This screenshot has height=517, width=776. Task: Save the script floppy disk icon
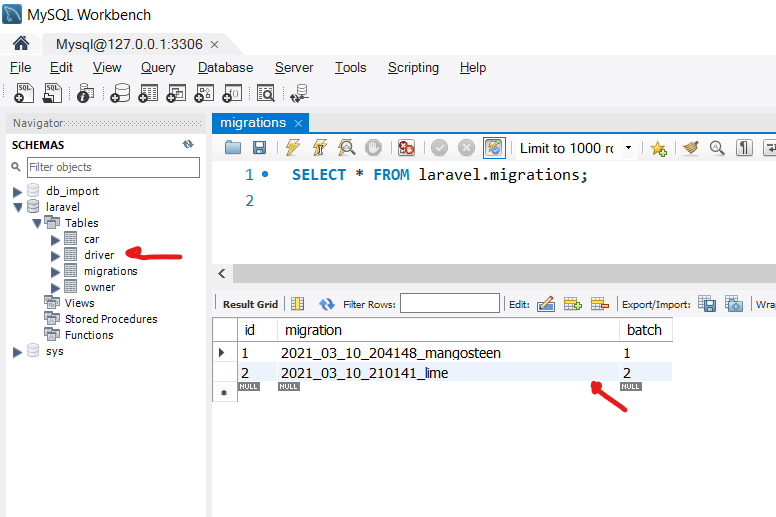[259, 147]
